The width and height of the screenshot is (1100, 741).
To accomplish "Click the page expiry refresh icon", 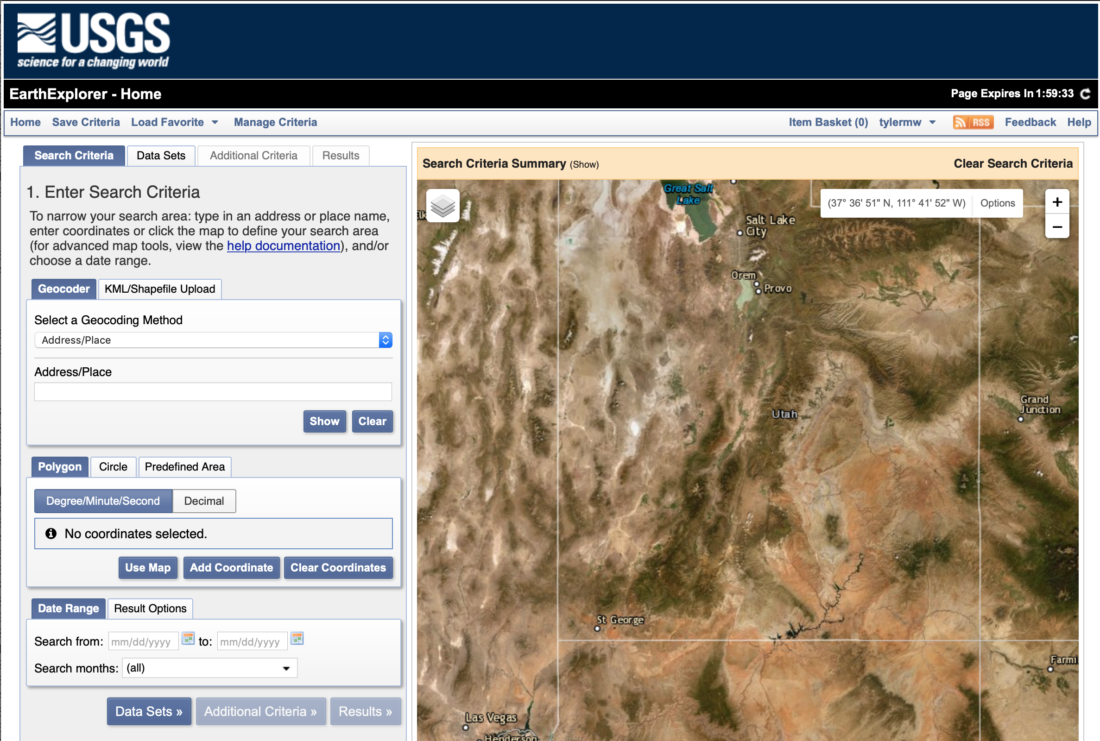I will [1085, 93].
